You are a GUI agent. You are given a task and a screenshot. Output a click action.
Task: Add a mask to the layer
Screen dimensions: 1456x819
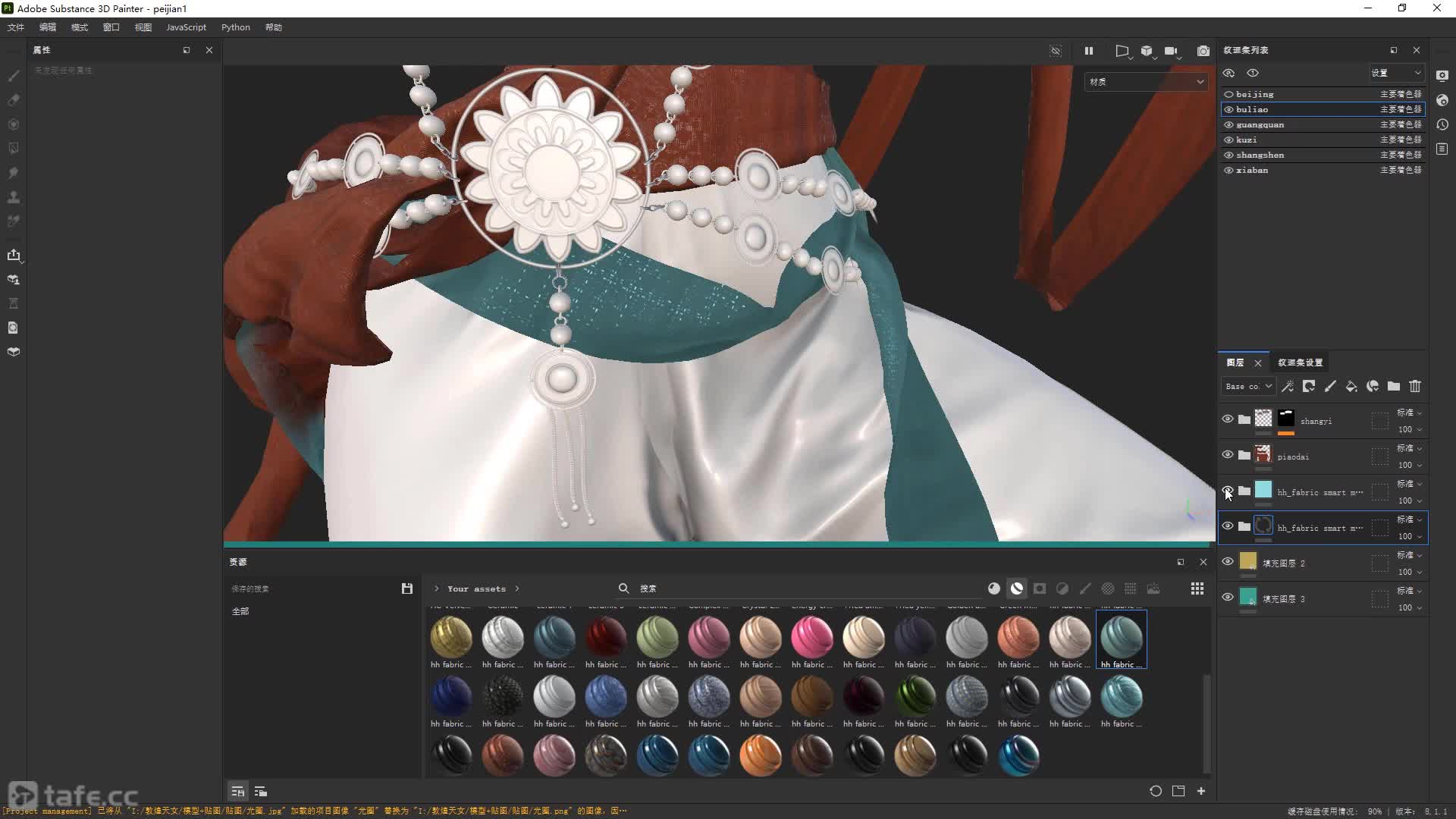pos(1309,387)
